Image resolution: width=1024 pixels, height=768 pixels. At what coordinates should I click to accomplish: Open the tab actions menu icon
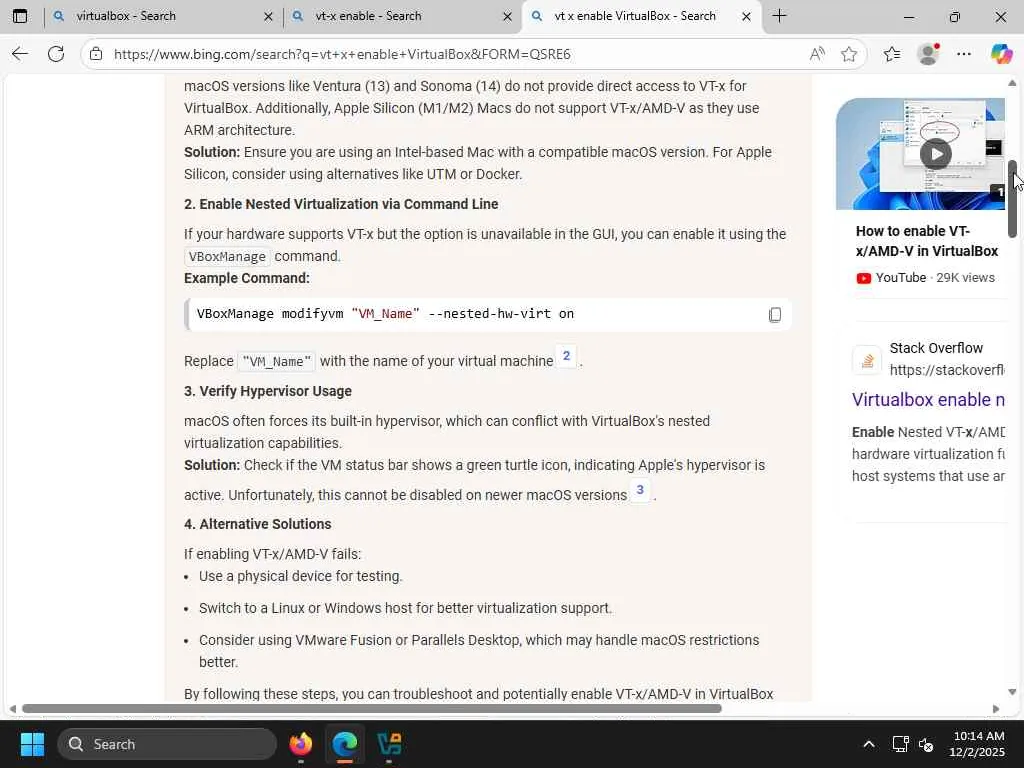click(x=20, y=16)
